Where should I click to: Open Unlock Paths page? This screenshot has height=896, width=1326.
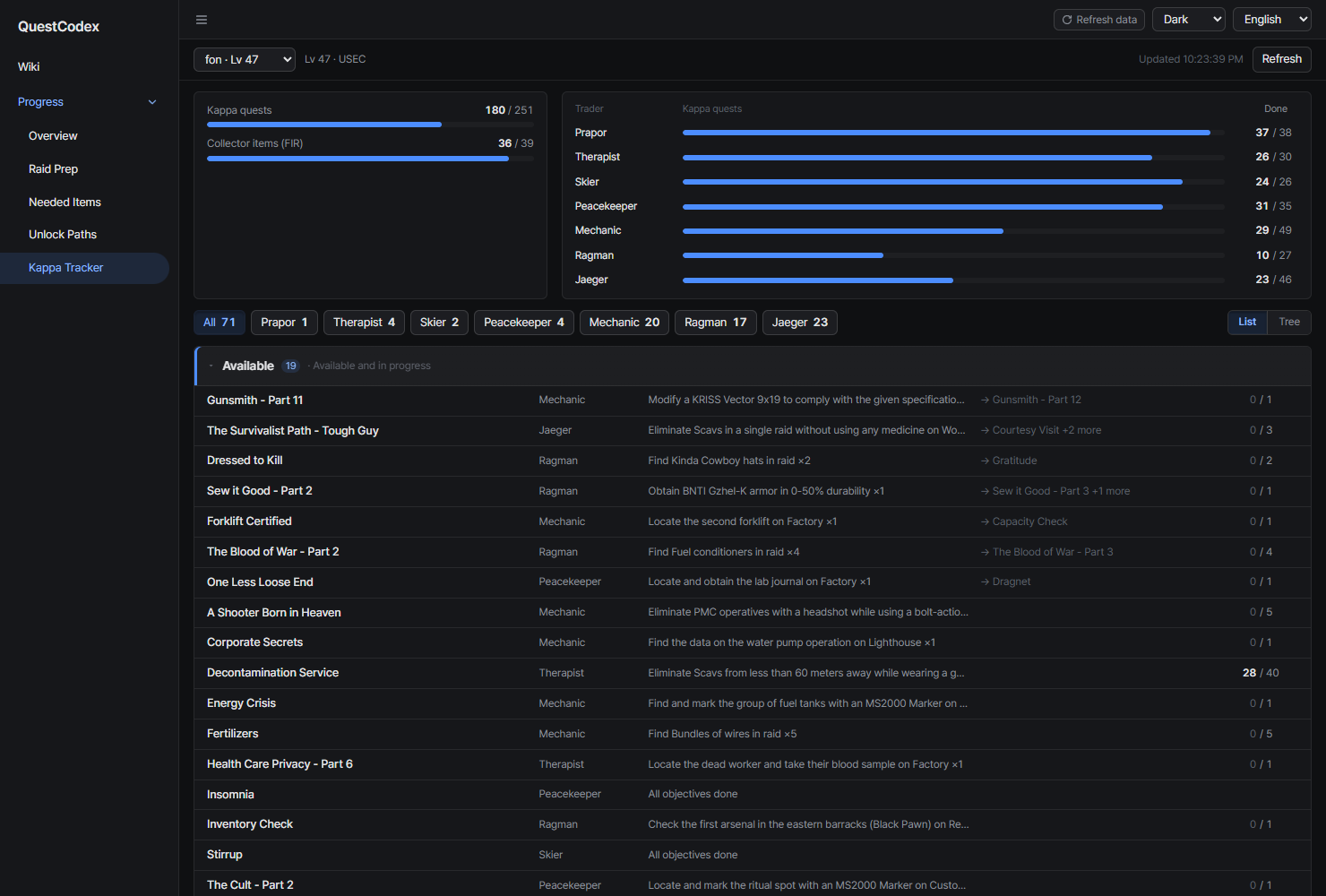click(63, 235)
